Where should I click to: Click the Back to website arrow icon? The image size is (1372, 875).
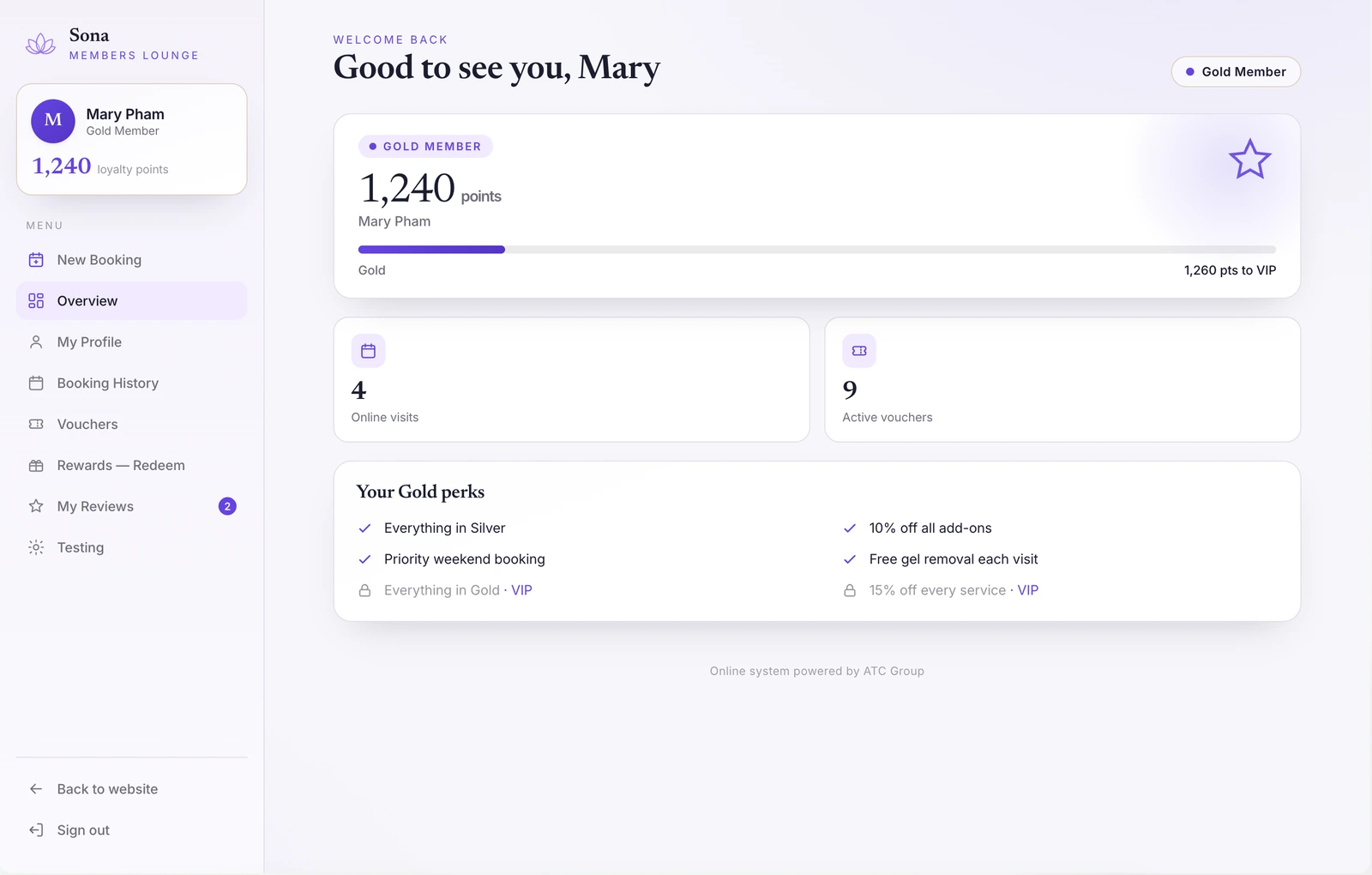coord(36,789)
